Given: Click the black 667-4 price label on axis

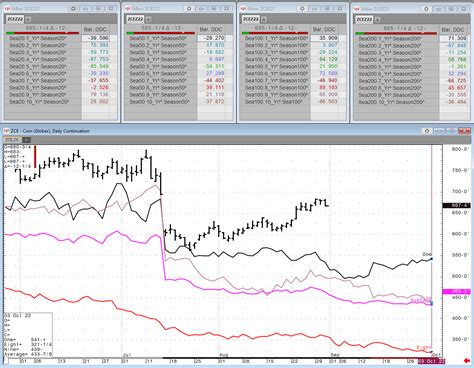Looking at the screenshot, I should tap(456, 205).
